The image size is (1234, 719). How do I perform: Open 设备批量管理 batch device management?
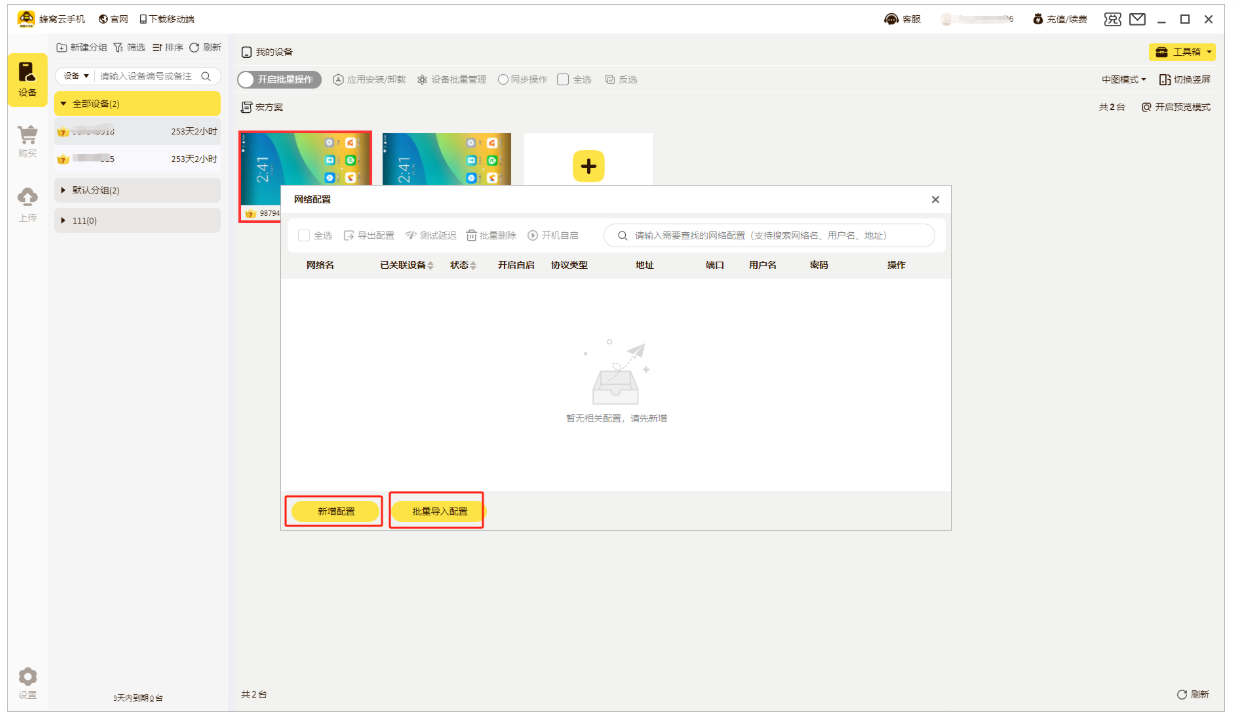453,78
